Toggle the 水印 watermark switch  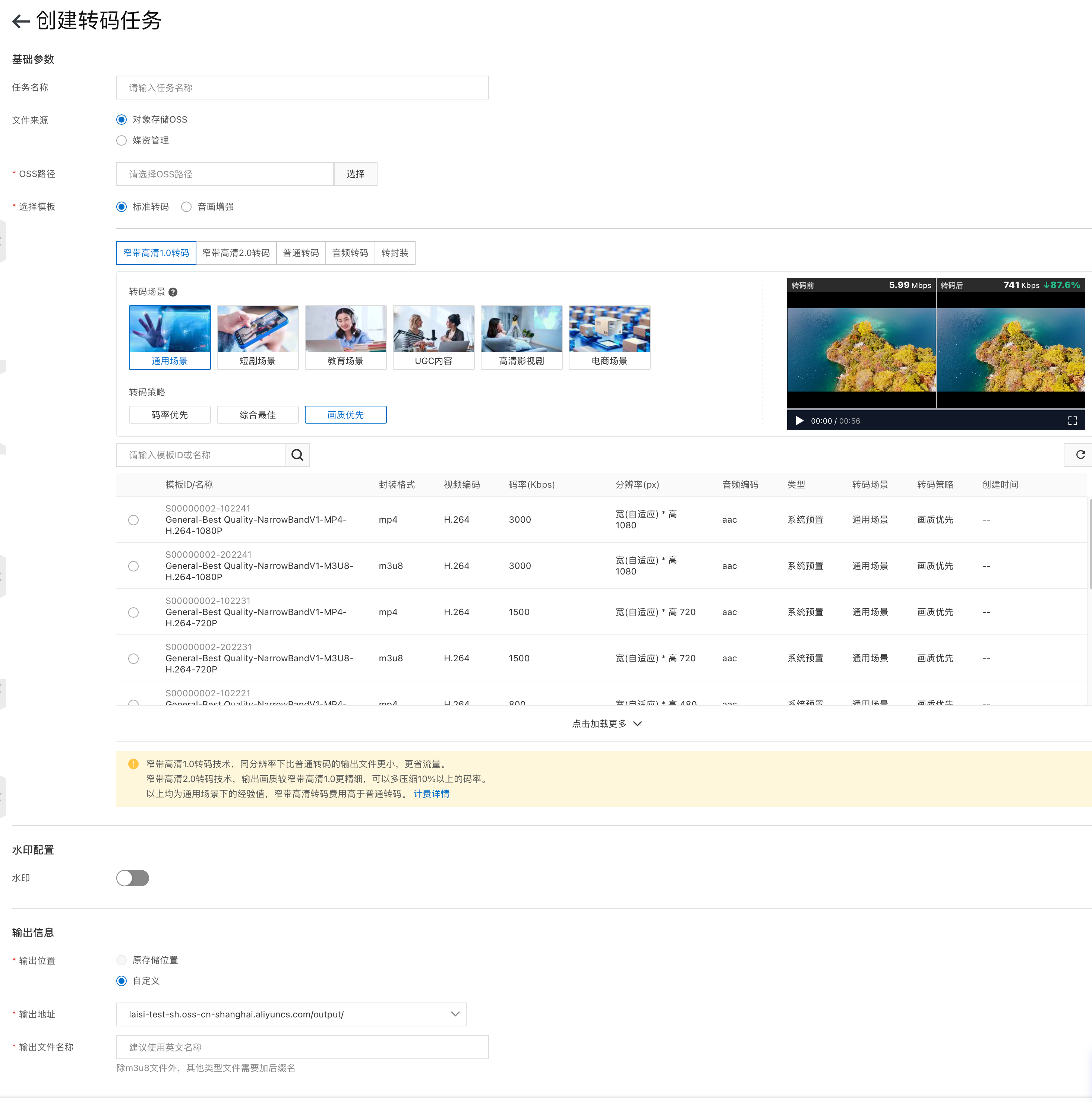[x=132, y=878]
